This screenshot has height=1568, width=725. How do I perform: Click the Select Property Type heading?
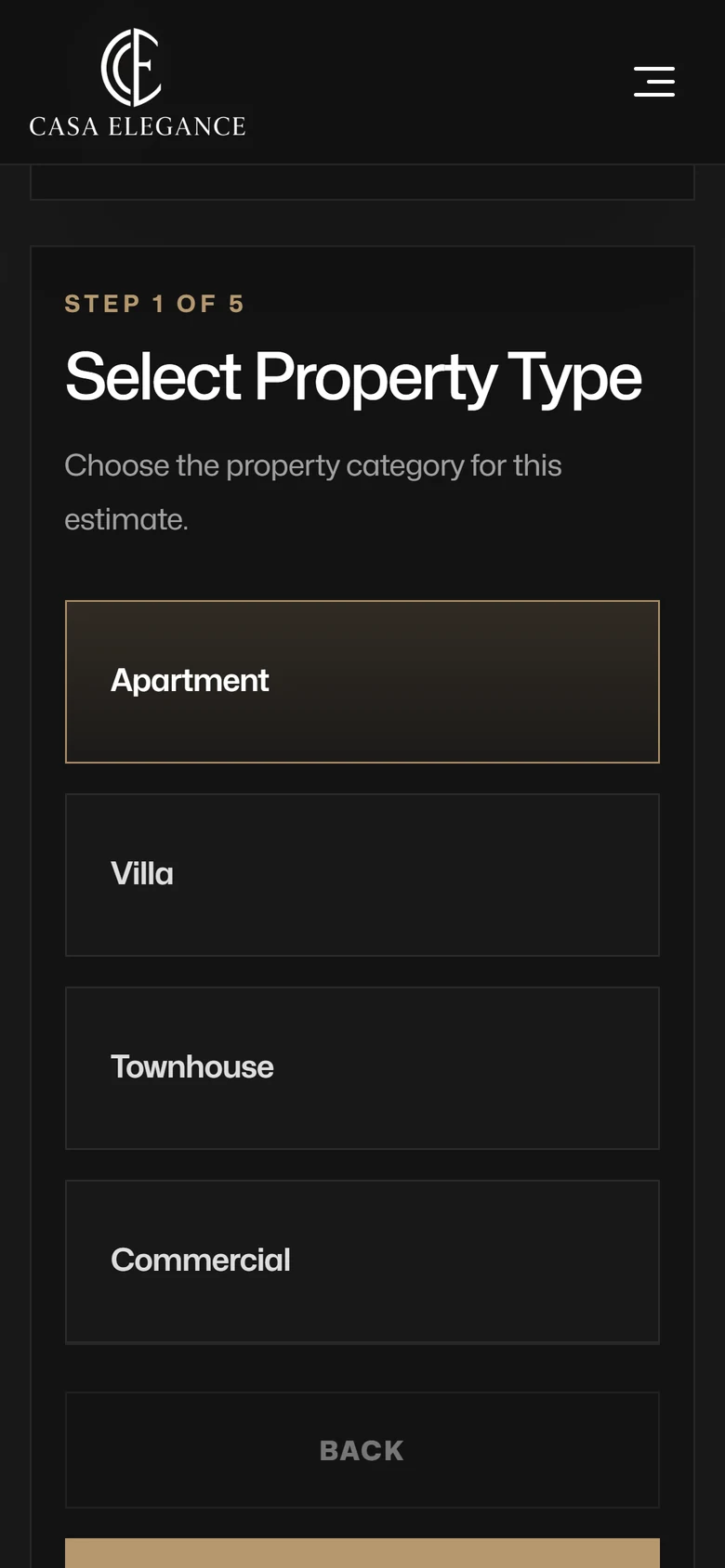tap(353, 378)
